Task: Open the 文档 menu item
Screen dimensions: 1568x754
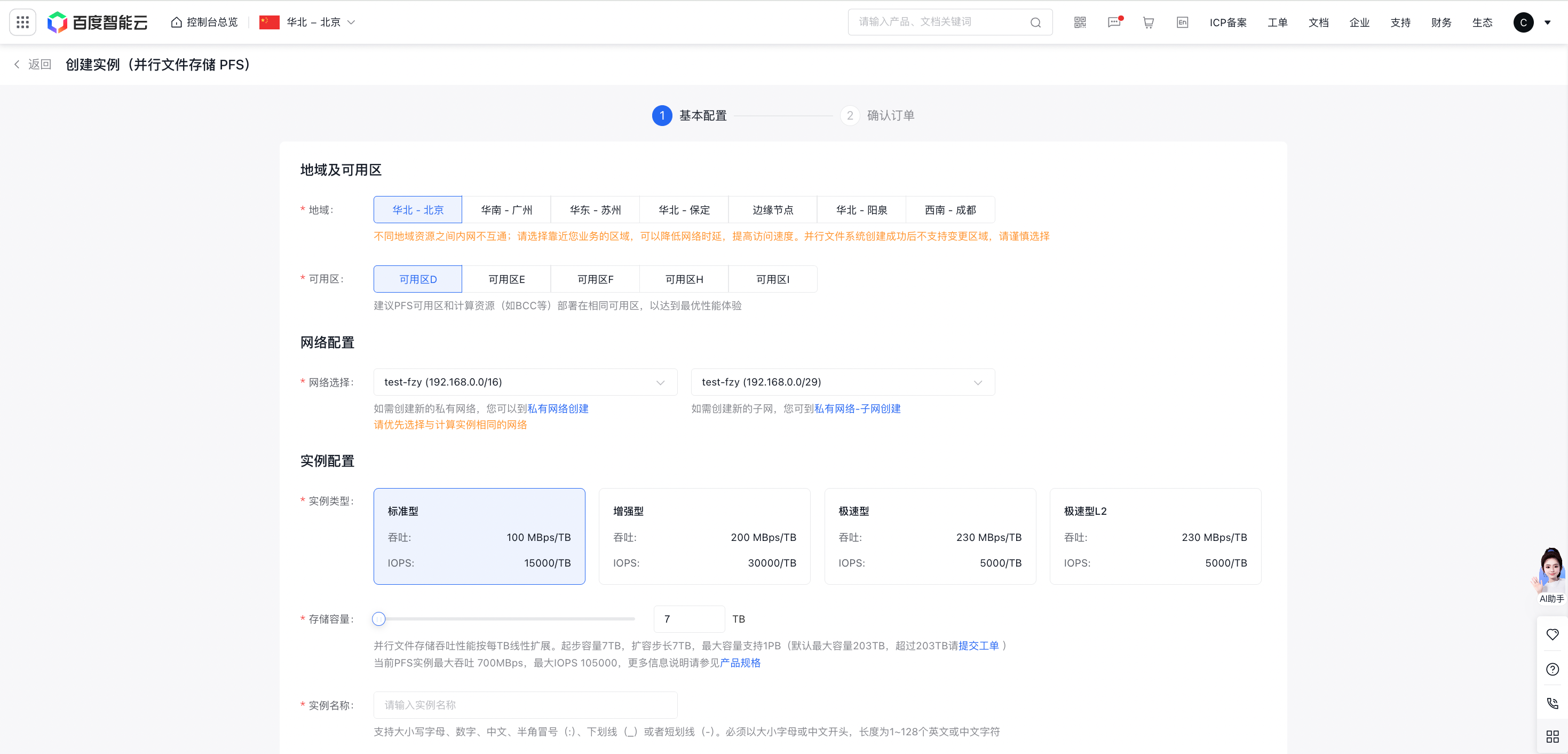Action: (x=1318, y=22)
